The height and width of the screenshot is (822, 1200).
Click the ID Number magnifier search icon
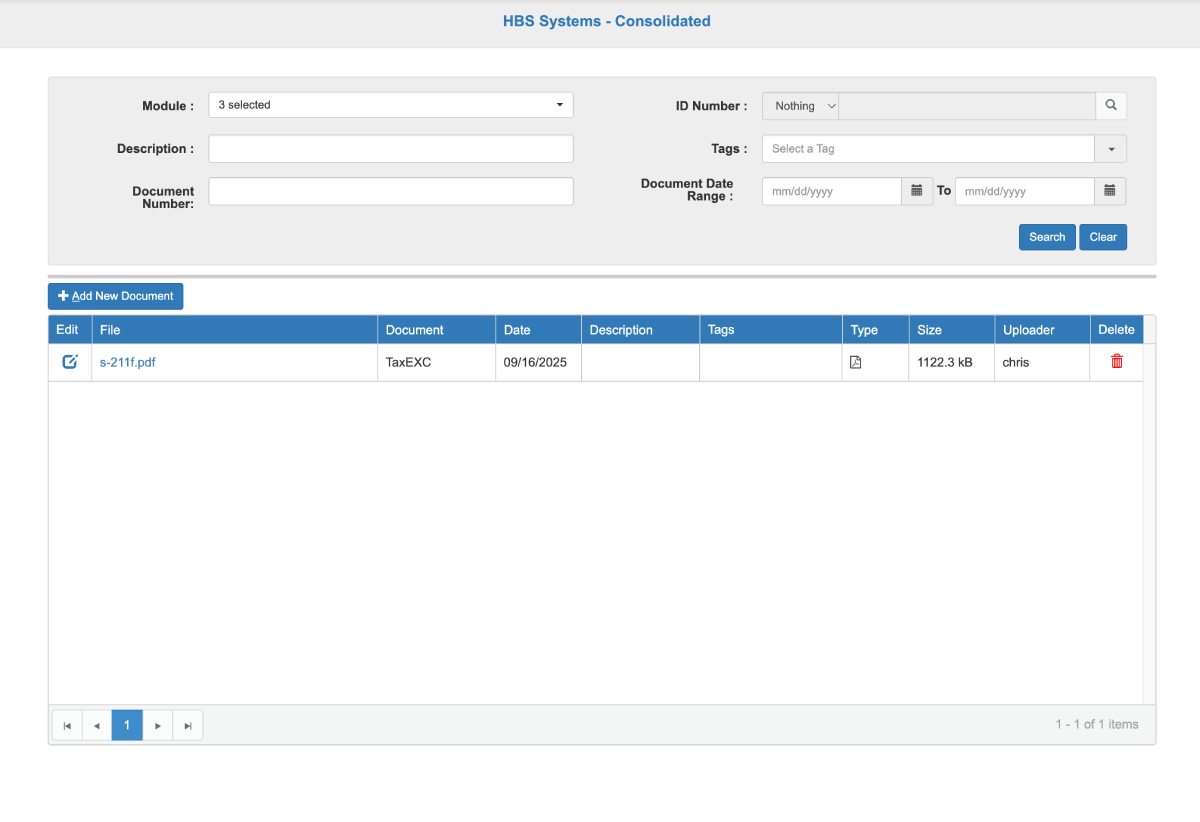pyautogui.click(x=1111, y=106)
